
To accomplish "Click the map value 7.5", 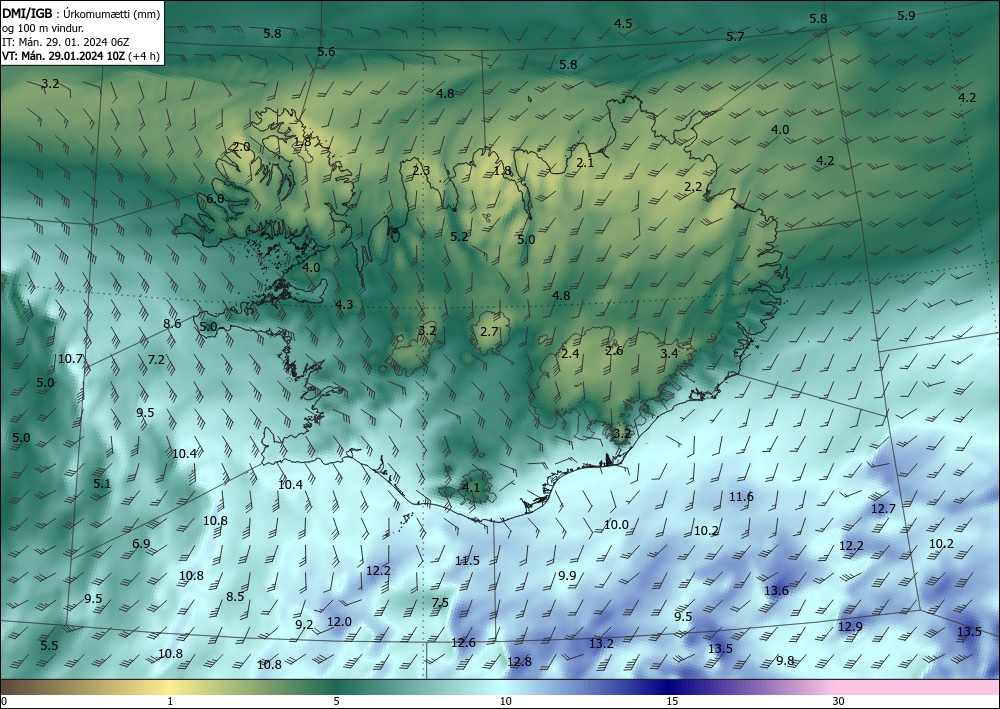I will point(440,603).
